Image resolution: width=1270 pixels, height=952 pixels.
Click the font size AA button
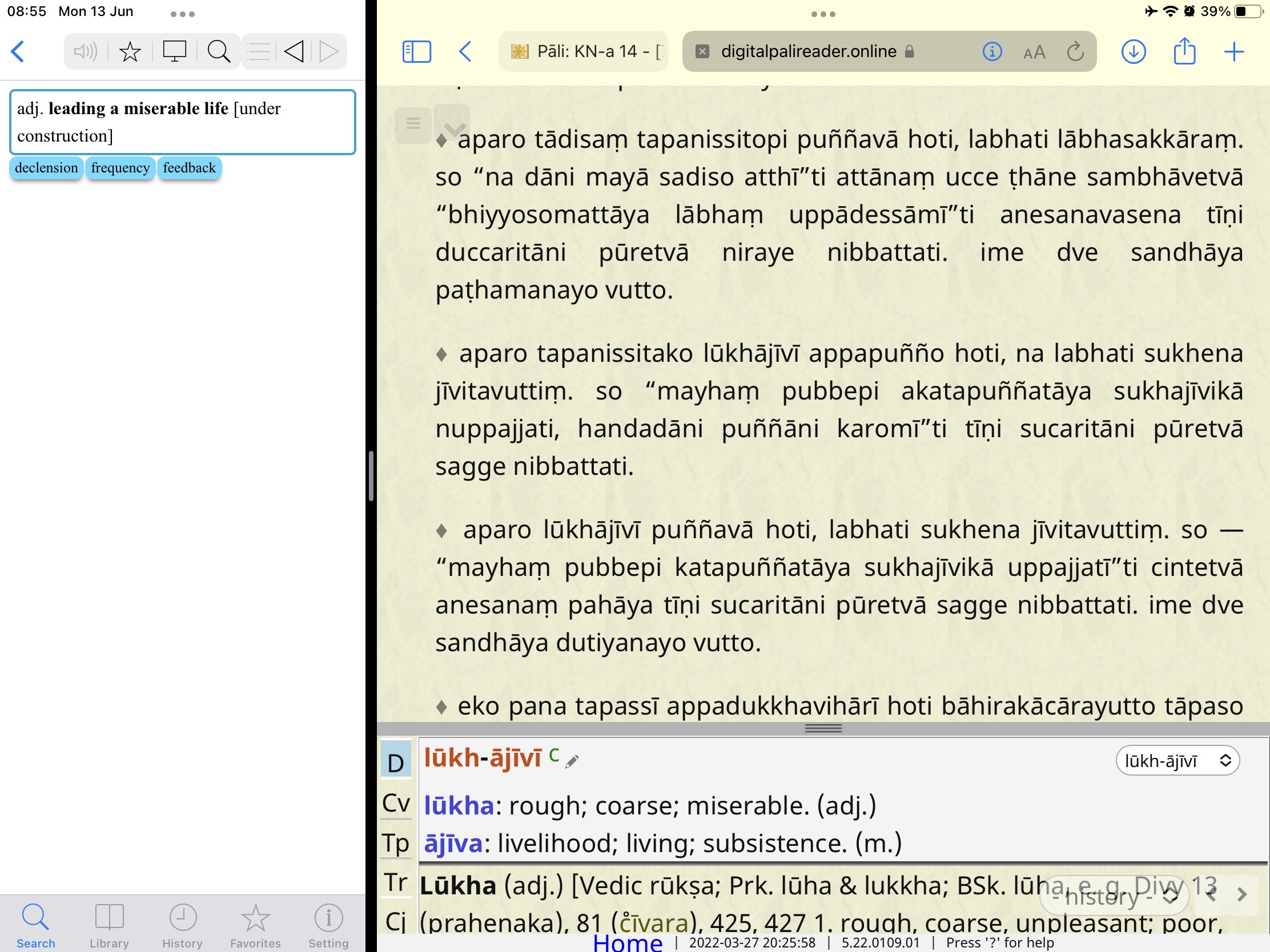1035,52
